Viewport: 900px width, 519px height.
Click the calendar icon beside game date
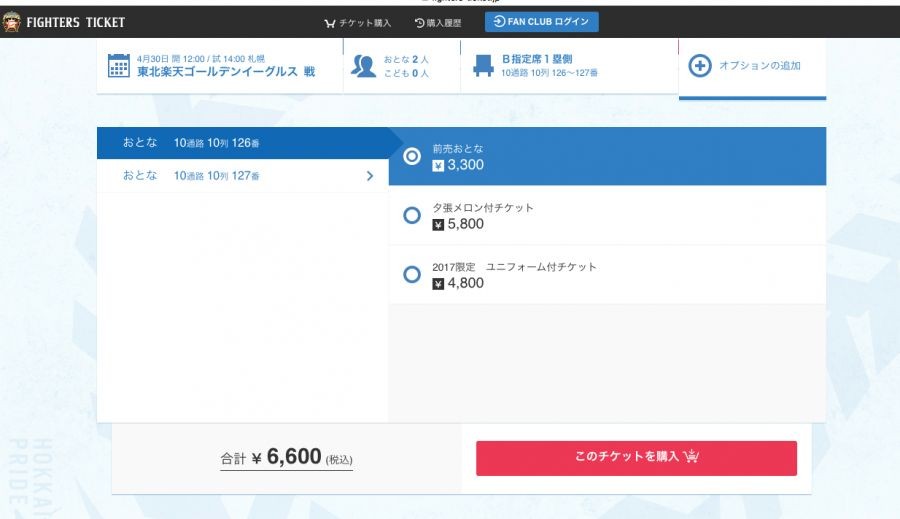coord(119,66)
